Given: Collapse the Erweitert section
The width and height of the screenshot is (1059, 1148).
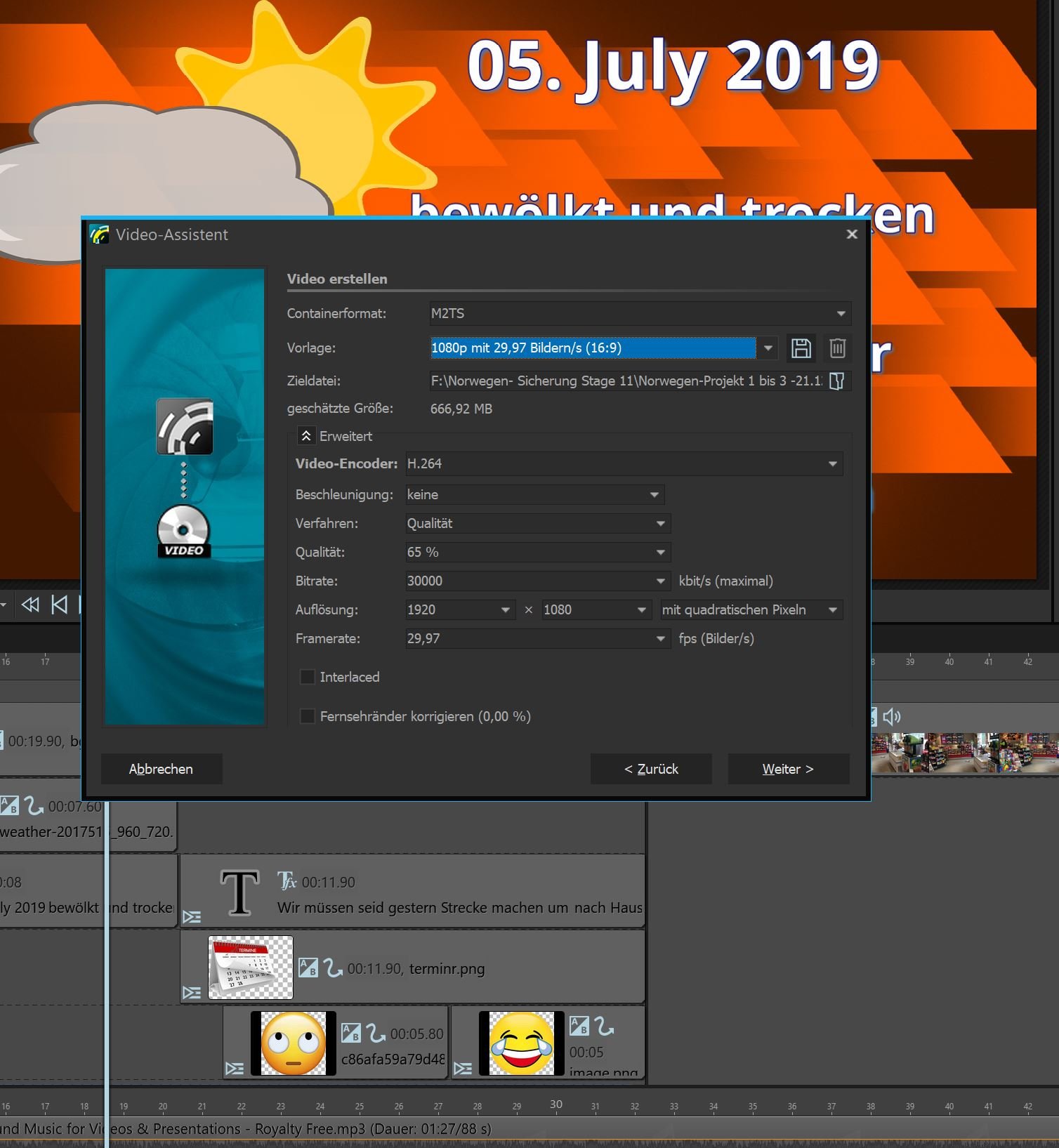Looking at the screenshot, I should 306,436.
